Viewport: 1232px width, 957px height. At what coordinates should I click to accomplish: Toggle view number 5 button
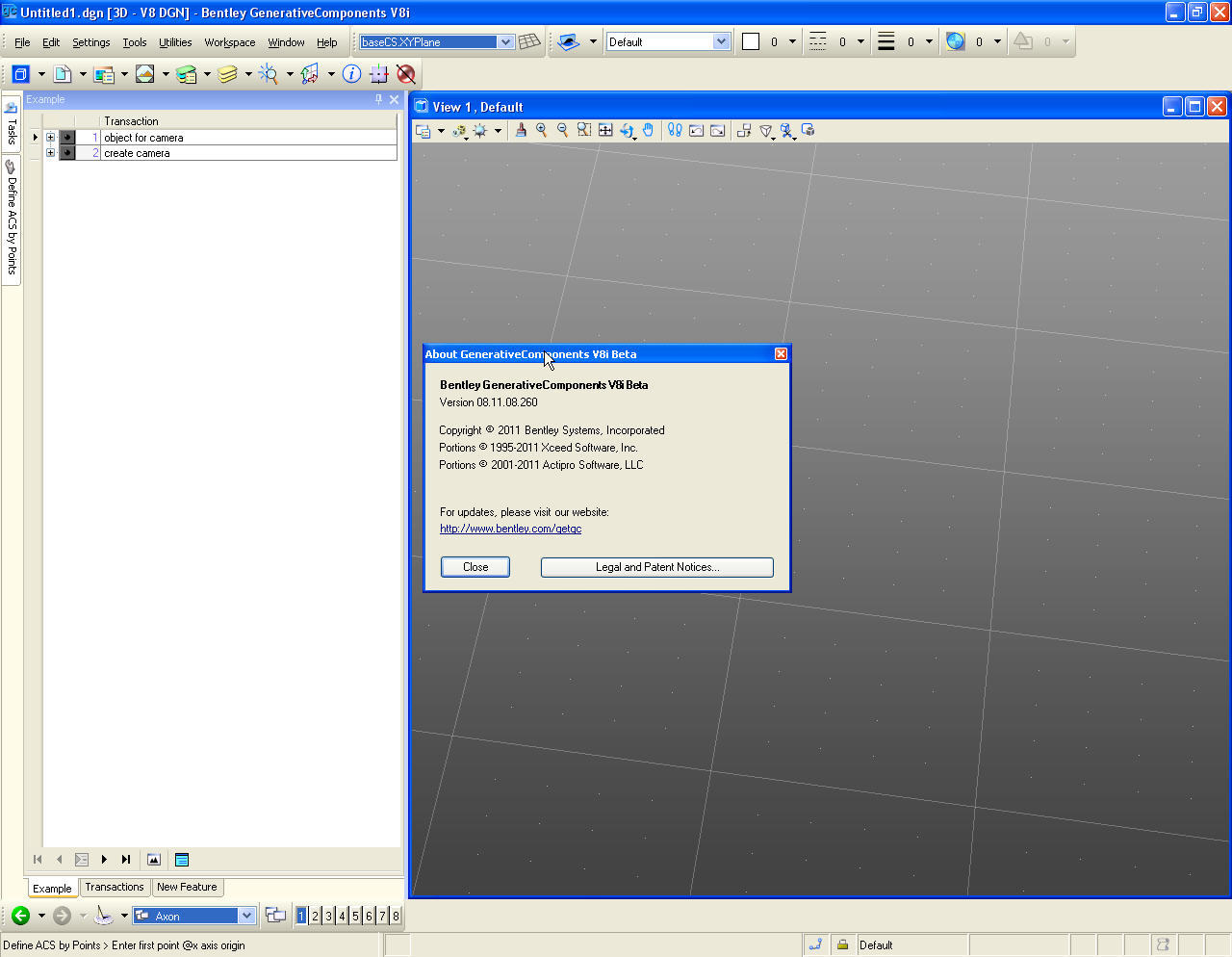point(355,916)
